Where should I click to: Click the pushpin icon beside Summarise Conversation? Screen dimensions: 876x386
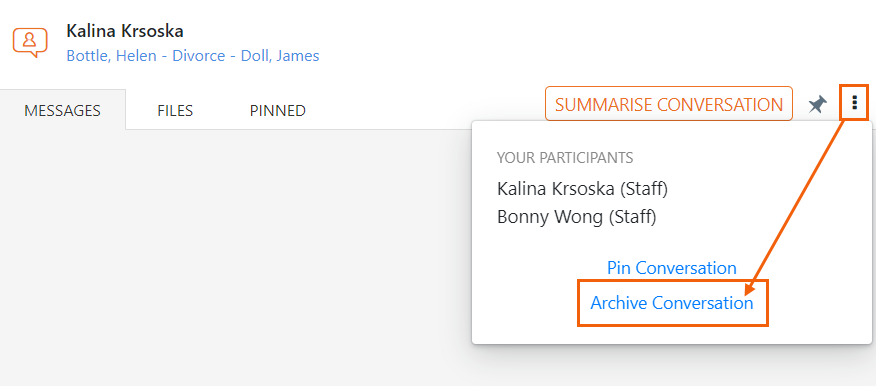point(817,104)
